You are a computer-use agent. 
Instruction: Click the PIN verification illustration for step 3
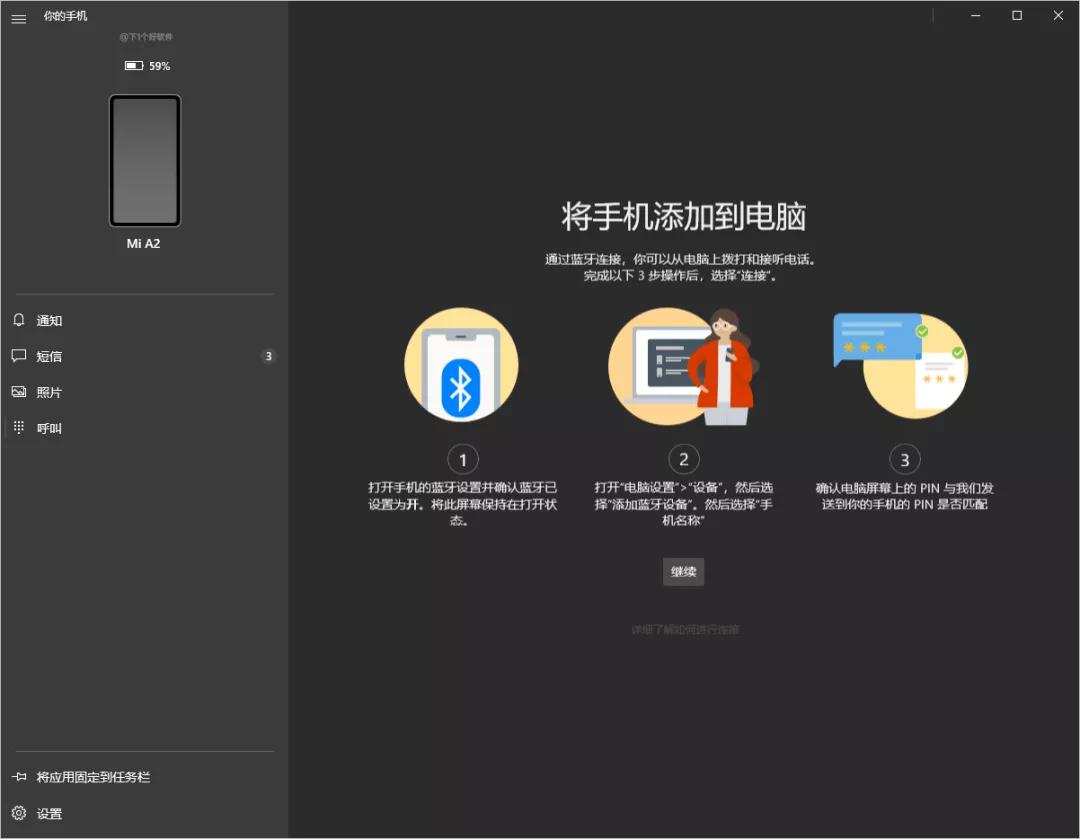coord(901,365)
